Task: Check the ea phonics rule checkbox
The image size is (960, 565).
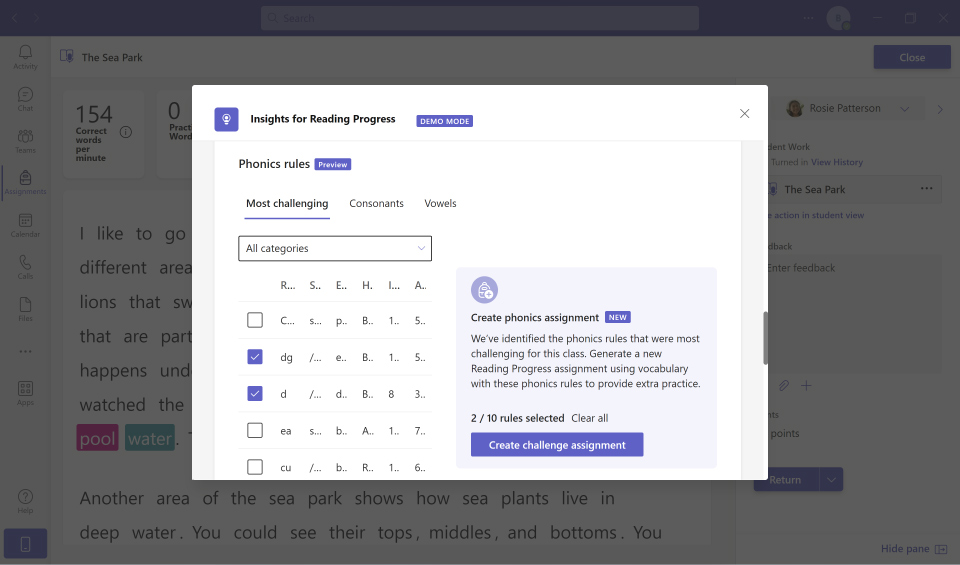Action: tap(255, 430)
